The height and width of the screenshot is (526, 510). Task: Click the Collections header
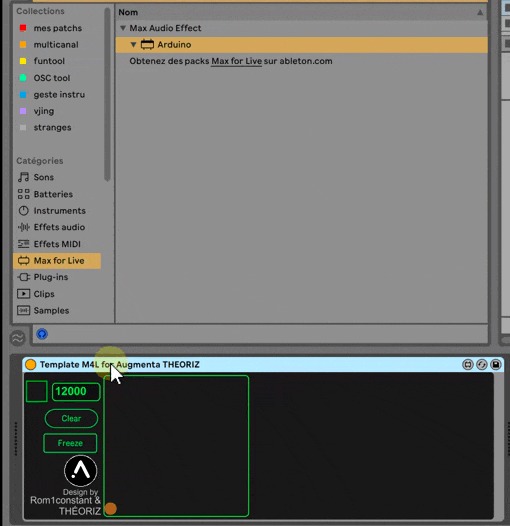pyautogui.click(x=40, y=11)
